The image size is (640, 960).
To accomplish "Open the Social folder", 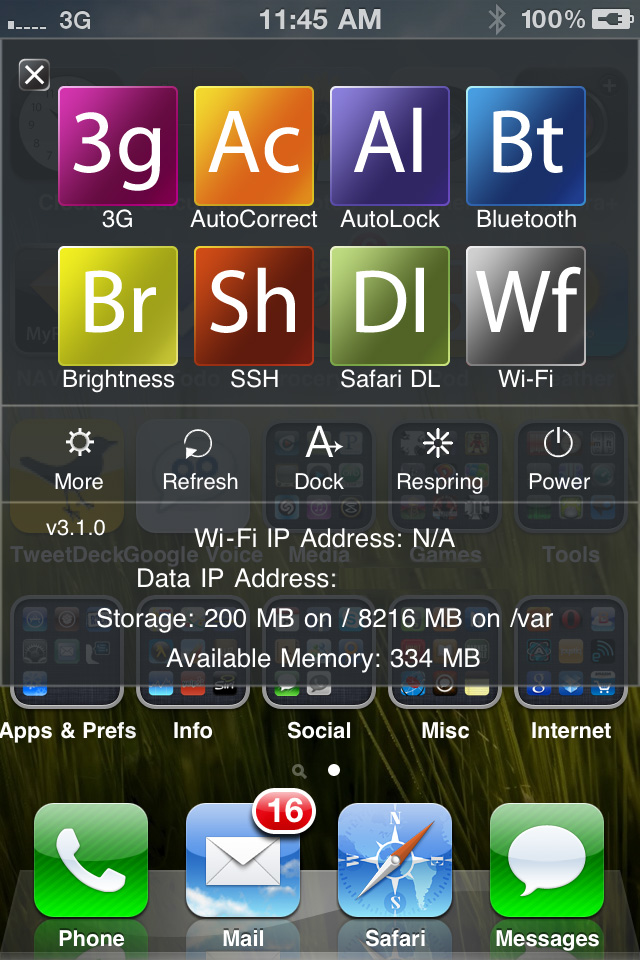I will tap(319, 651).
